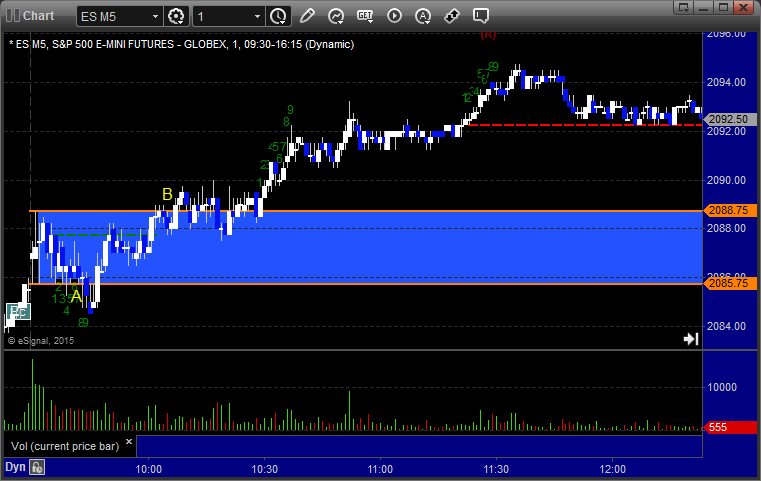
Task: Select the pencil drawing tool
Action: (x=307, y=16)
